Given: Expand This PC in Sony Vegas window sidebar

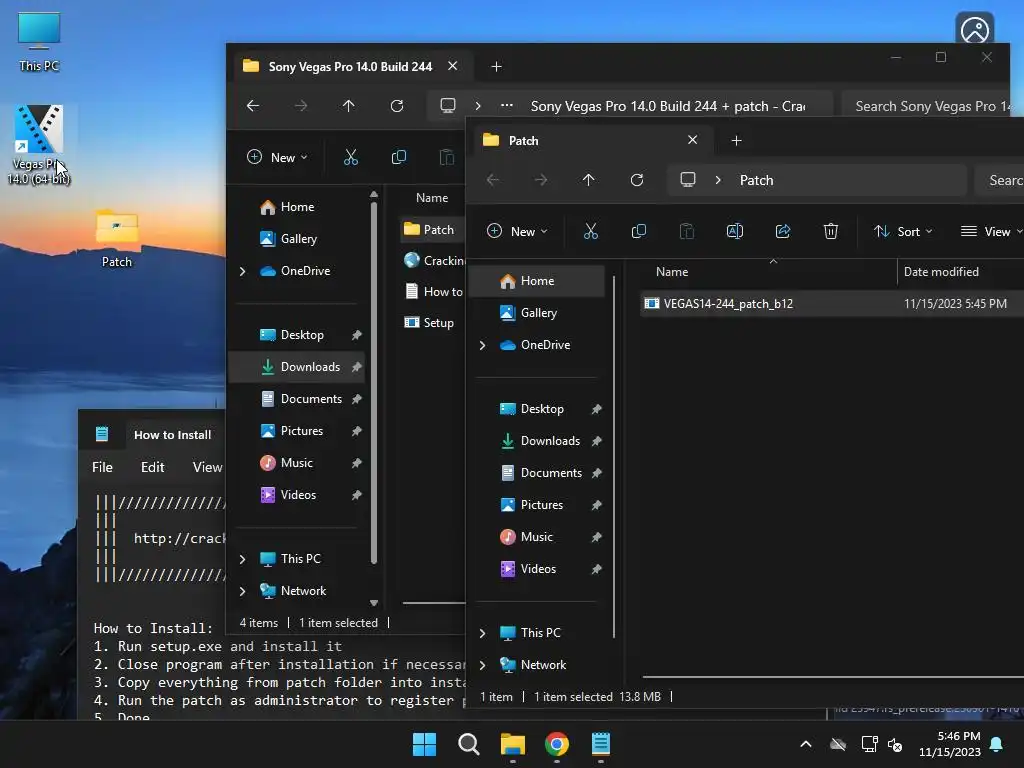Looking at the screenshot, I should click(243, 559).
